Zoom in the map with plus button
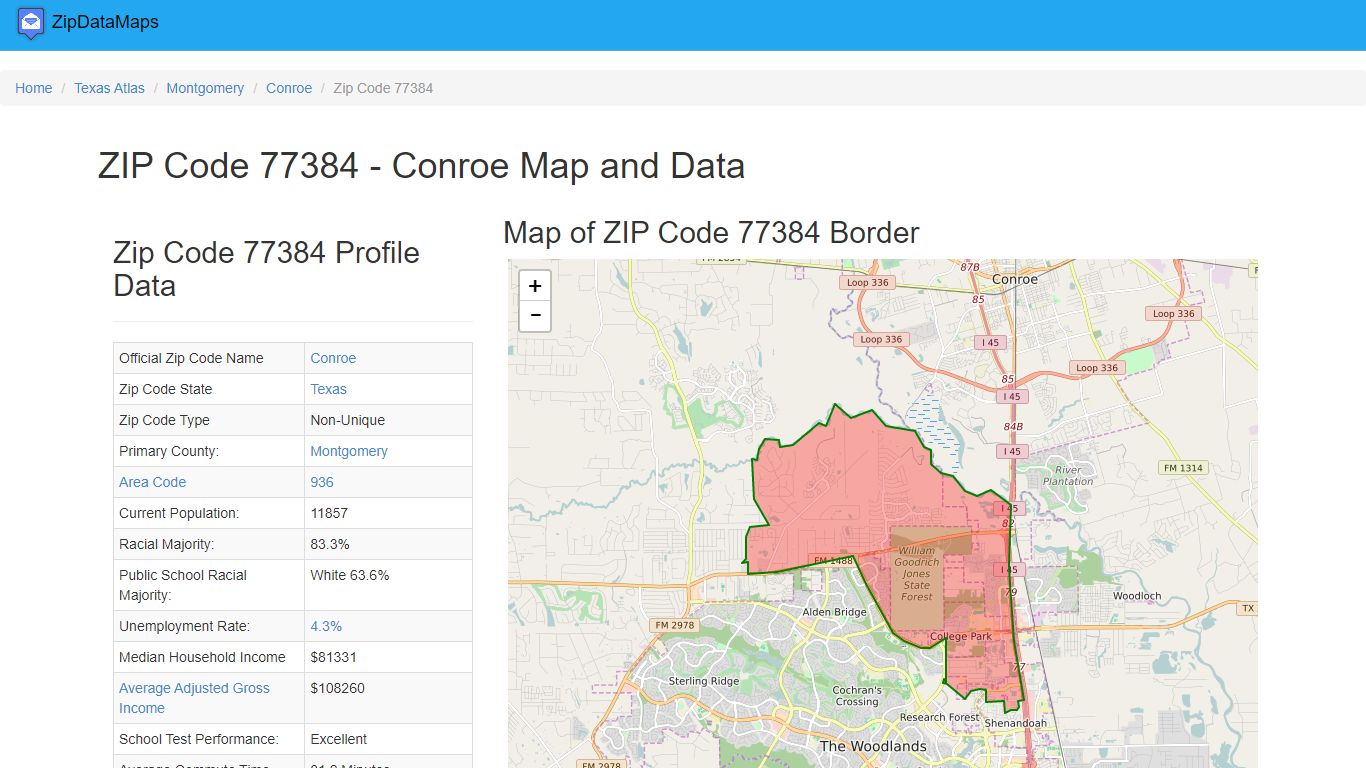Viewport: 1366px width, 768px height. (x=535, y=286)
